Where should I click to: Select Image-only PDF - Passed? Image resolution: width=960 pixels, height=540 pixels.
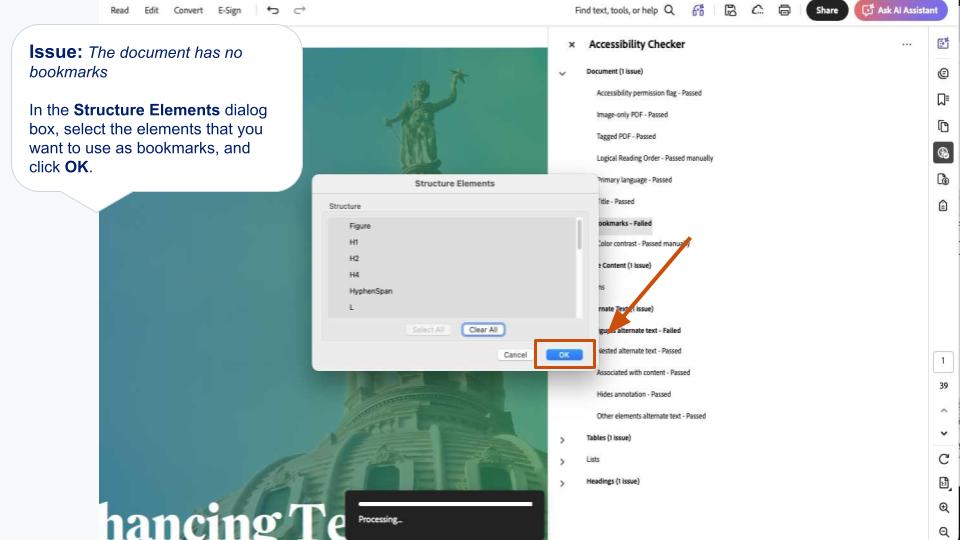[632, 114]
